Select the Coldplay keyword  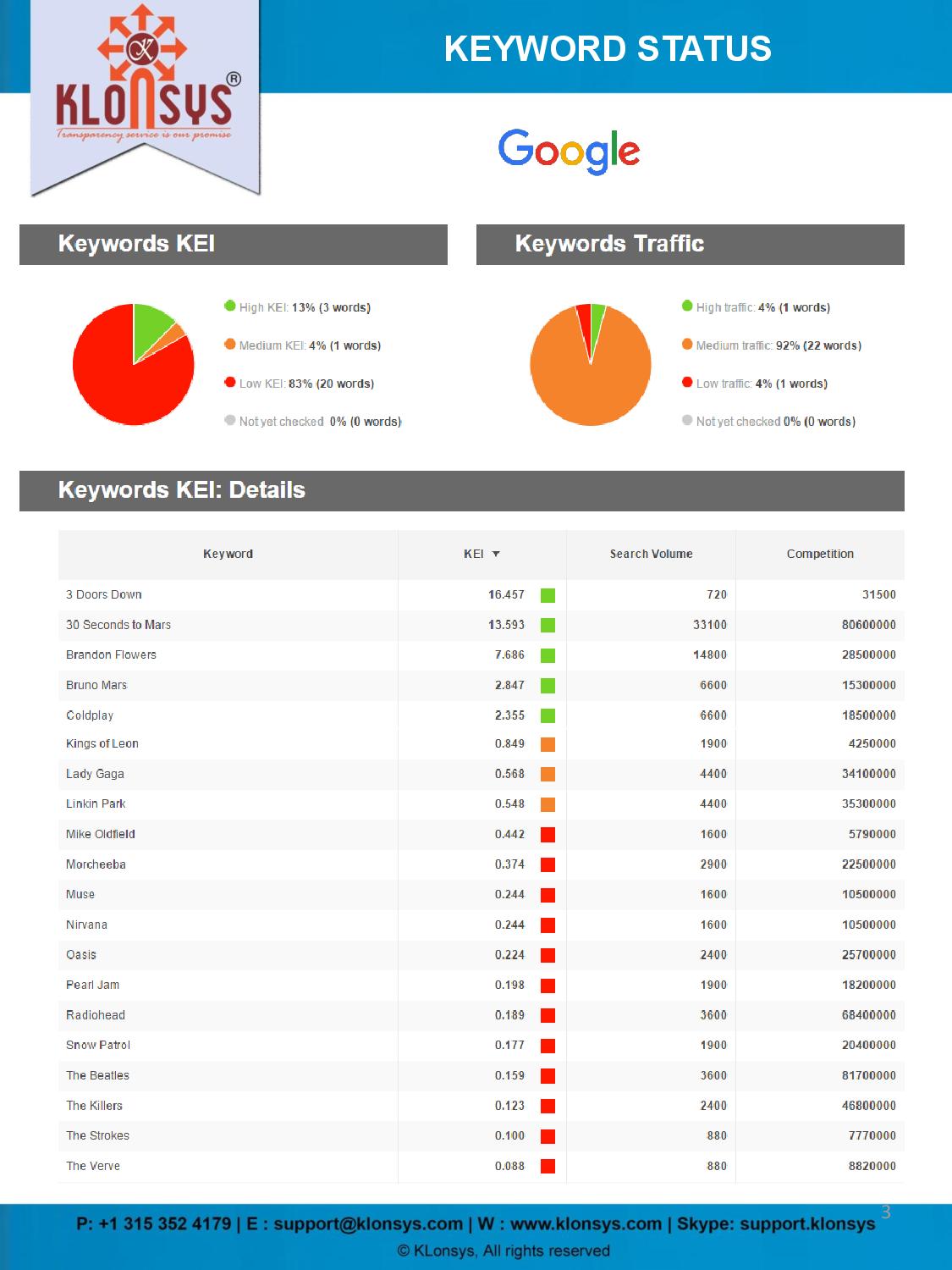[x=90, y=715]
